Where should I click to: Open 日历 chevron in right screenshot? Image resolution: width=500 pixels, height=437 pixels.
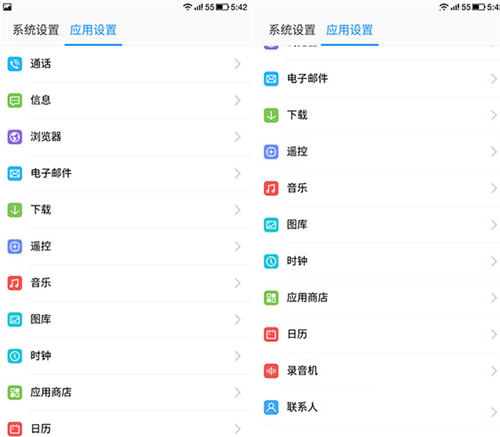pyautogui.click(x=494, y=334)
